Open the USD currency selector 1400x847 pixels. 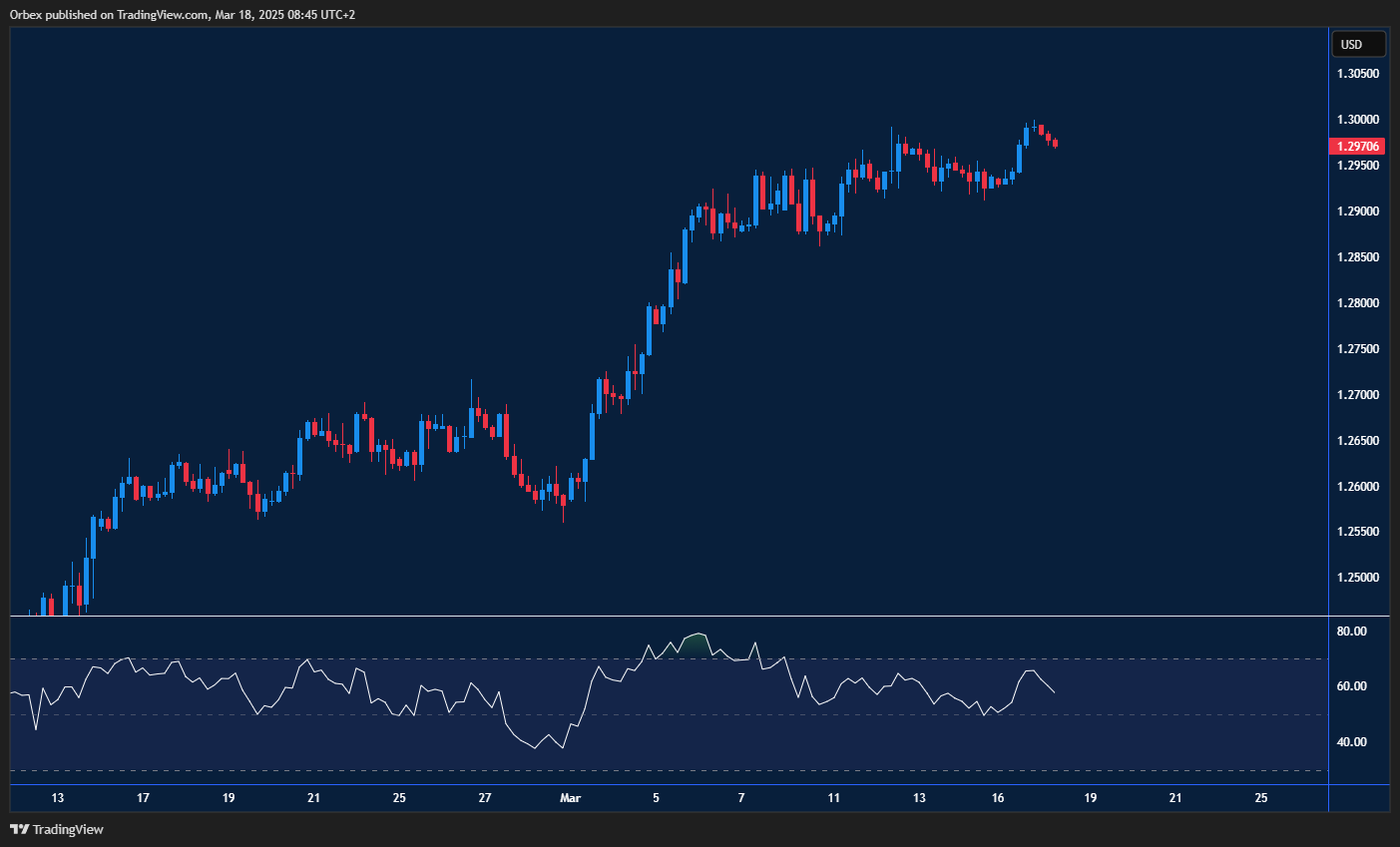(1357, 44)
